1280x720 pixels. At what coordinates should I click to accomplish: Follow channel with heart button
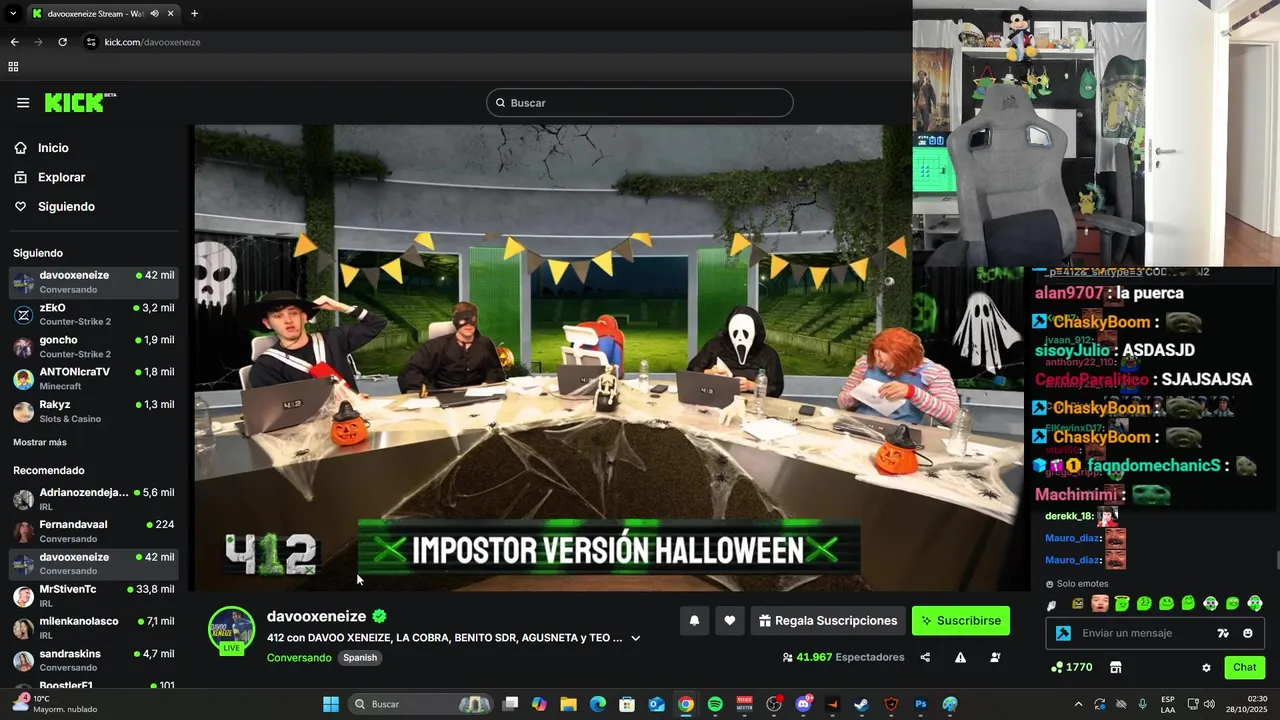coord(730,621)
